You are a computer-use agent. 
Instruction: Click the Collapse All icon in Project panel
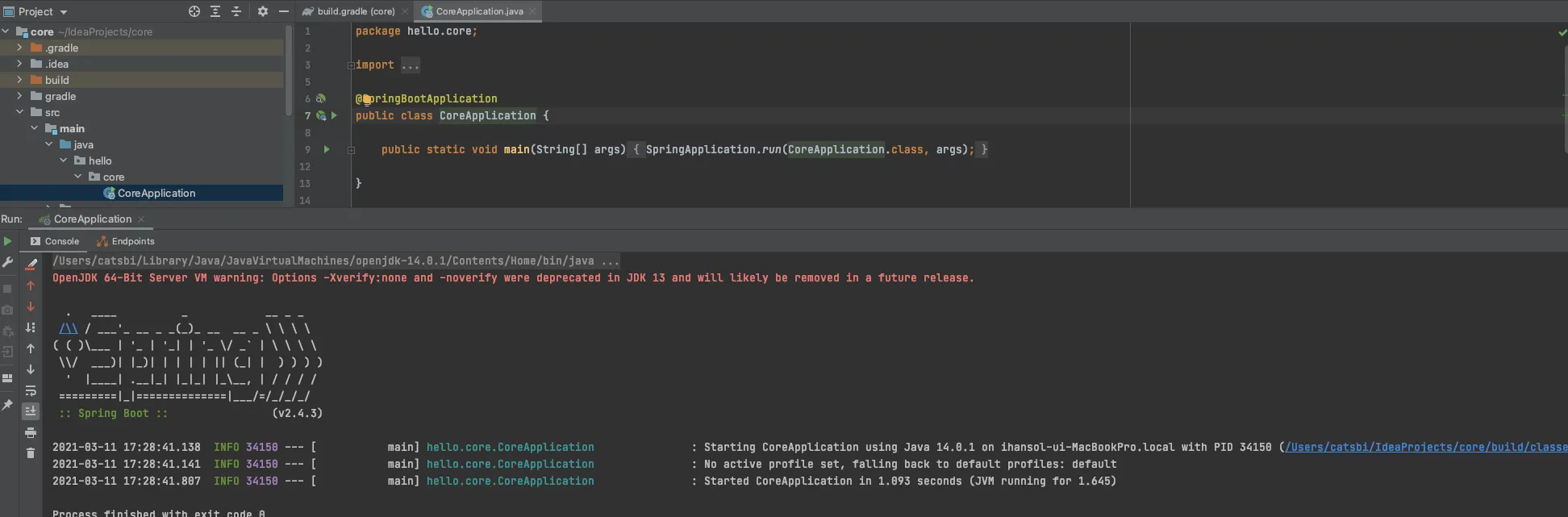pyautogui.click(x=236, y=11)
